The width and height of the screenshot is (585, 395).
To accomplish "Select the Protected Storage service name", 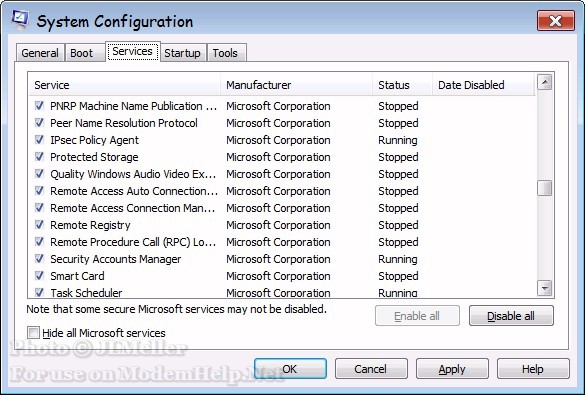I will (x=94, y=157).
